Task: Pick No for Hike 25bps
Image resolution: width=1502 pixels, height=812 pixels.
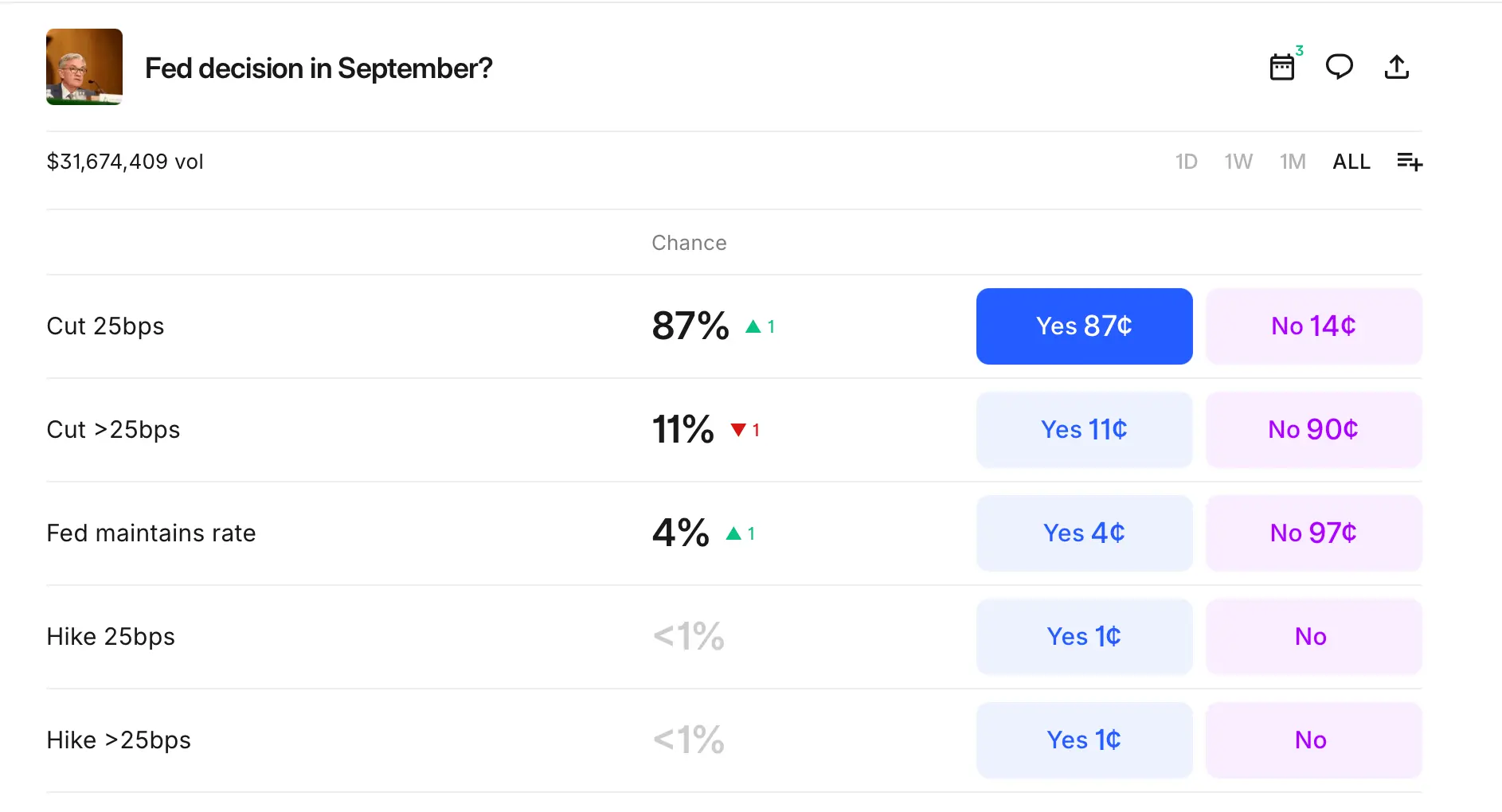Action: pos(1314,637)
